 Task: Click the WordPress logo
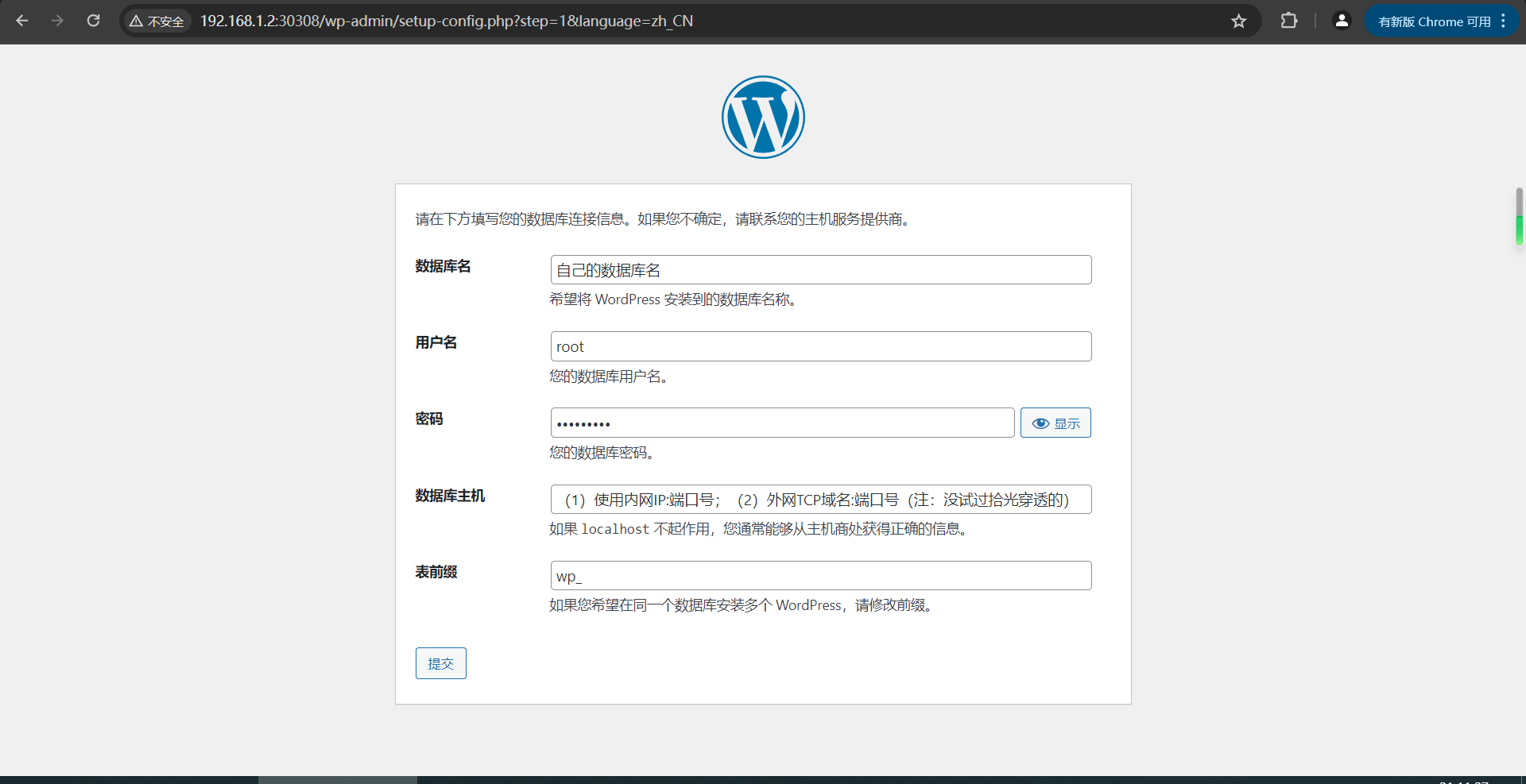point(763,118)
